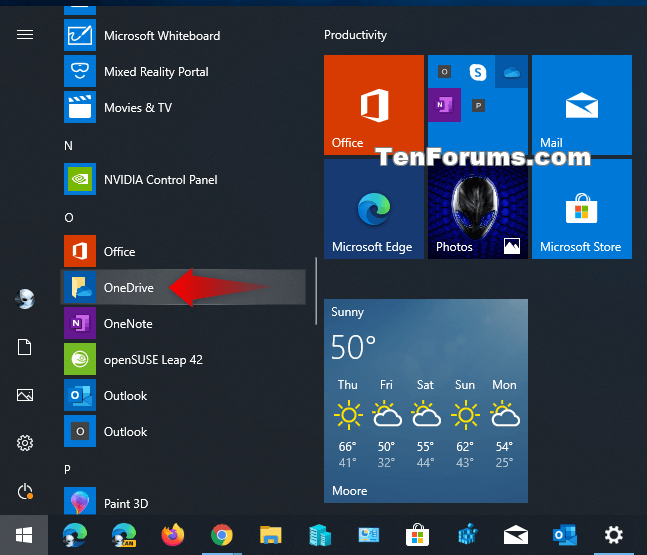The image size is (647, 555).
Task: Open the Settings gear on the taskbar
Action: point(614,535)
